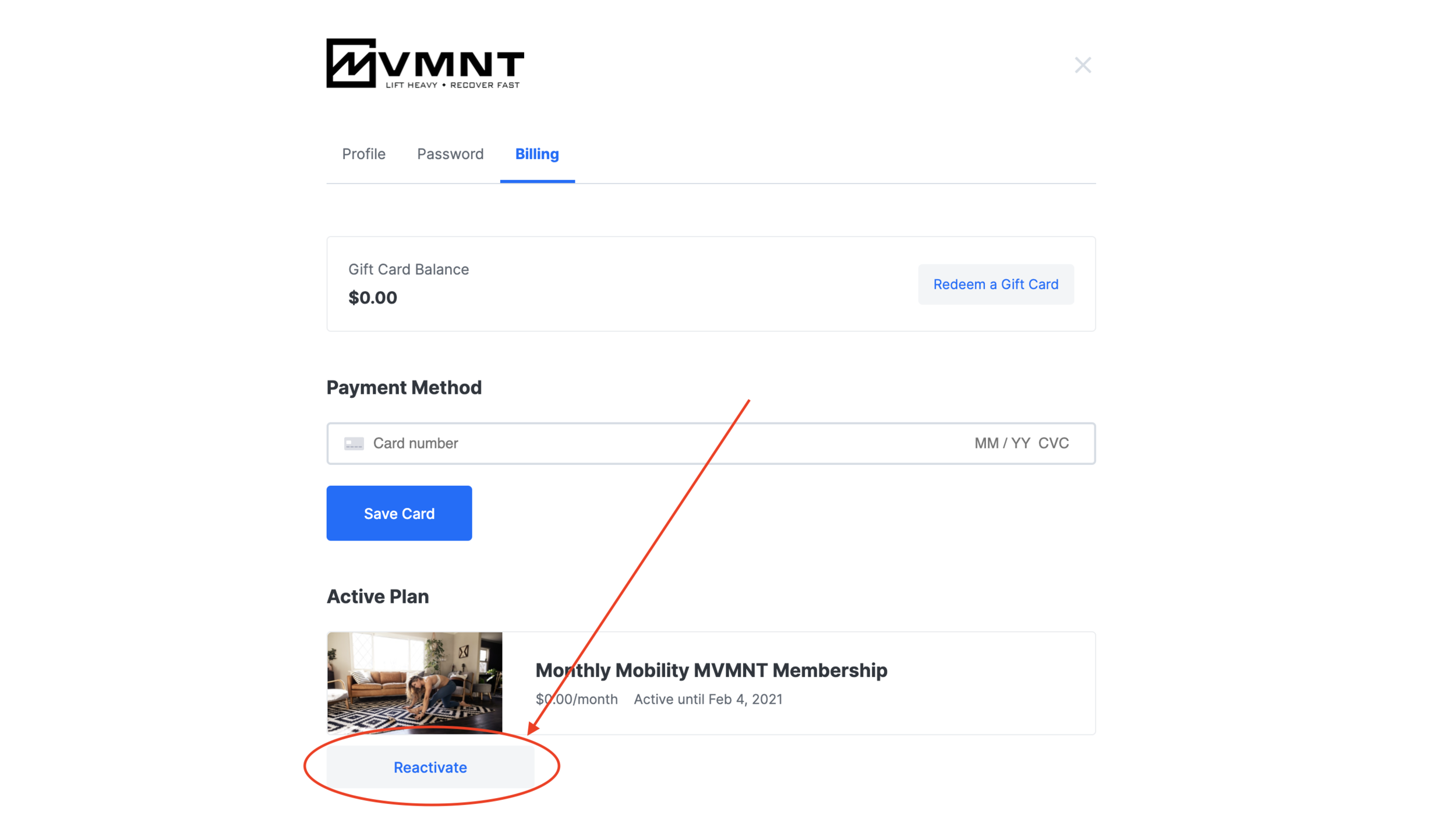Click the credit card icon in payment field
Viewport: 1456px width, 833px height.
[x=354, y=444]
